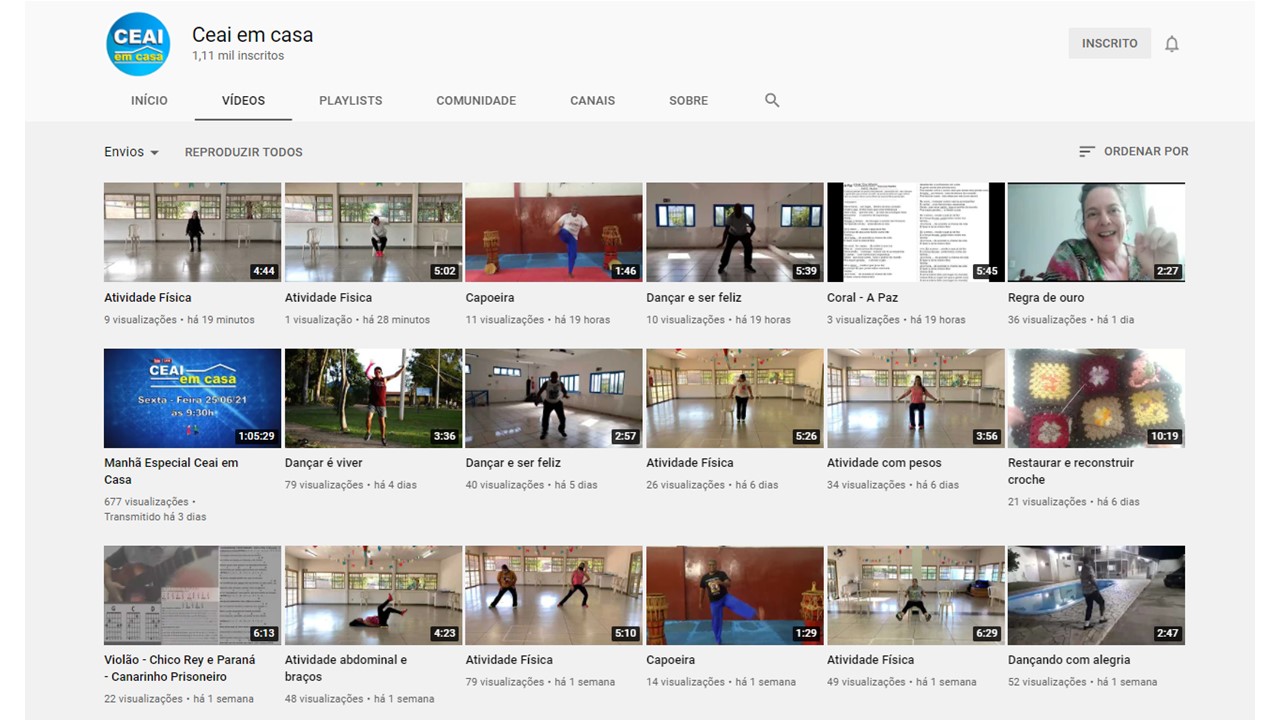
Task: Switch to the CANAIS tab
Action: point(593,100)
